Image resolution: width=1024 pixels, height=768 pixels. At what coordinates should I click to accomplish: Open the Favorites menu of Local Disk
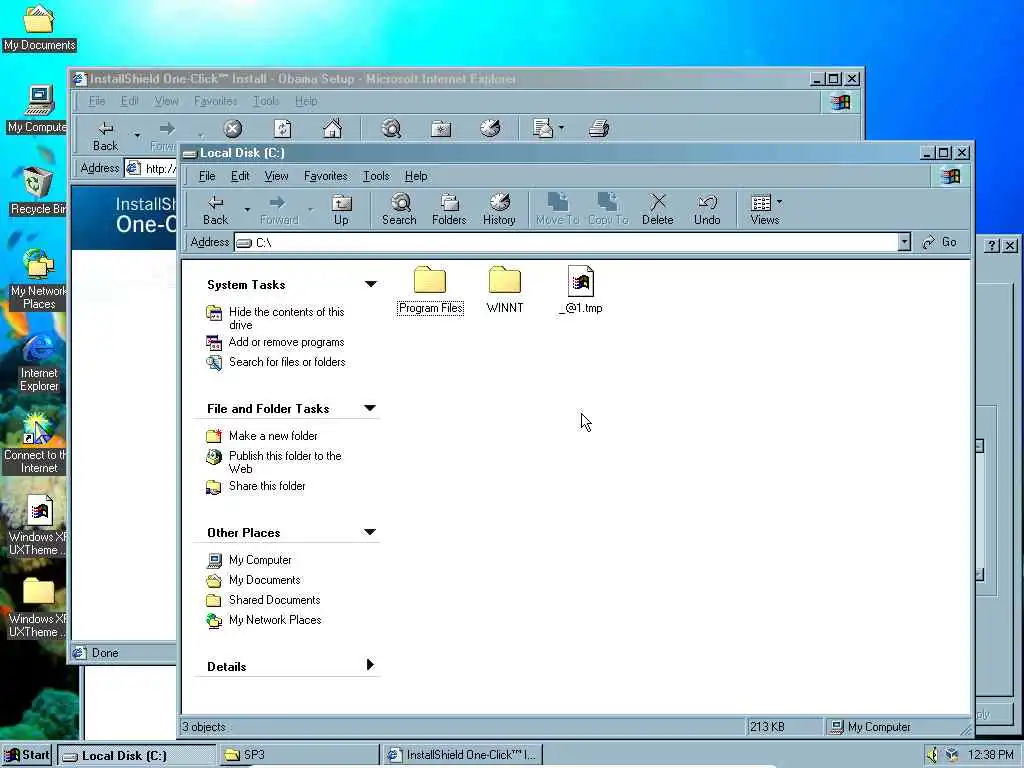click(x=325, y=176)
